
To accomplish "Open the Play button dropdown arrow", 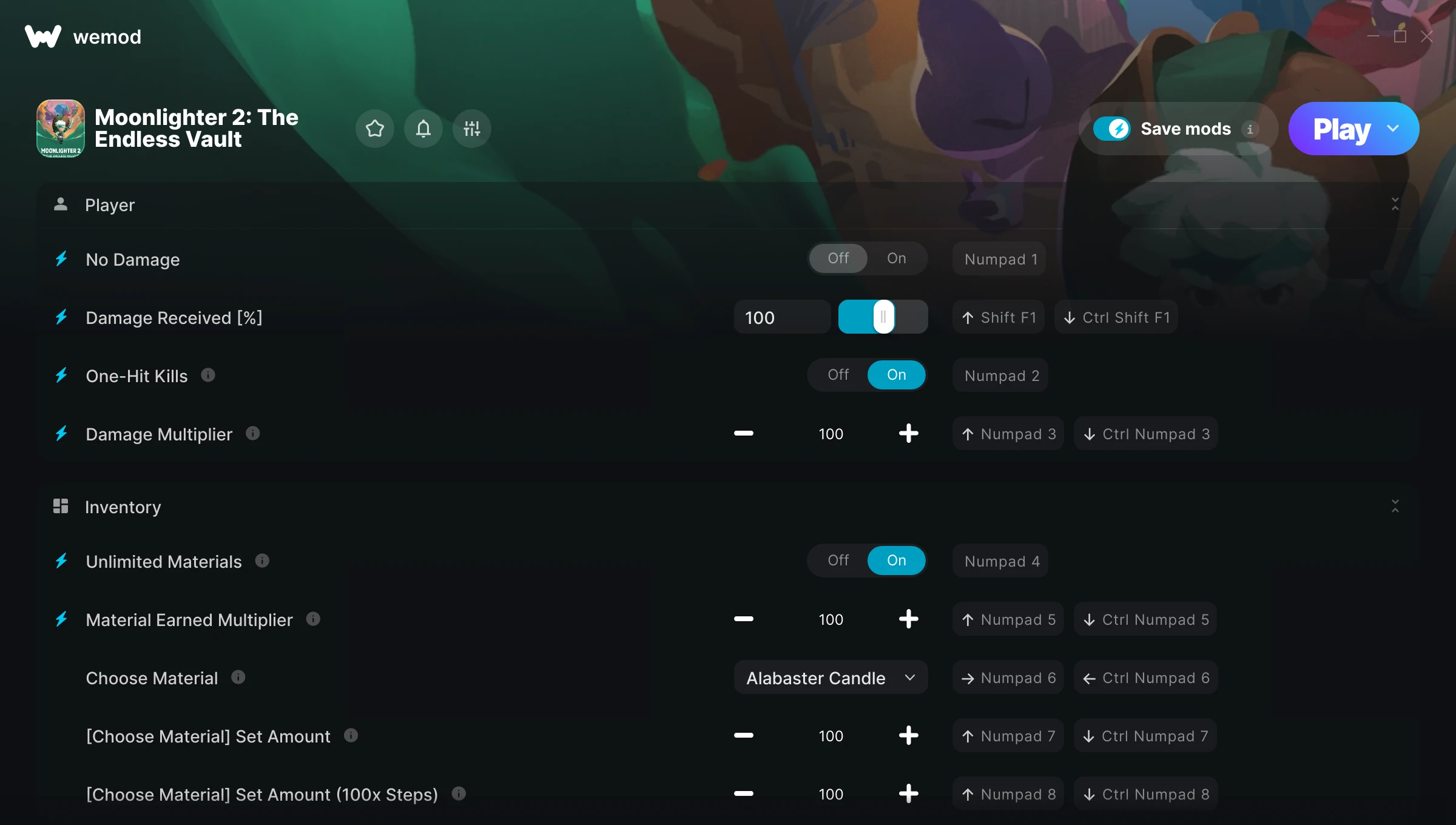I will tap(1393, 129).
